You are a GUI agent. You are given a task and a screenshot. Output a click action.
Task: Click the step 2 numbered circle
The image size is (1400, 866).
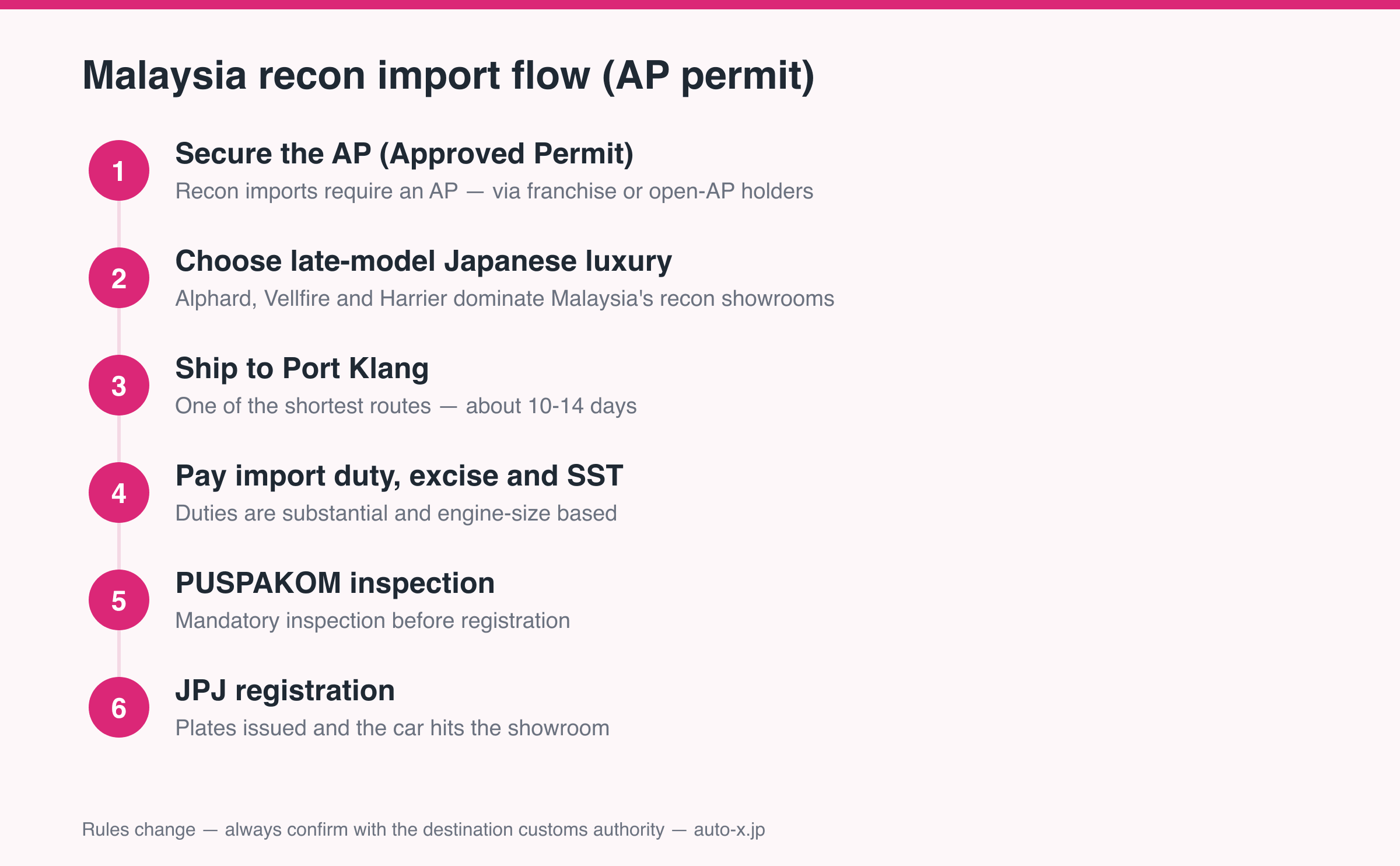click(119, 278)
